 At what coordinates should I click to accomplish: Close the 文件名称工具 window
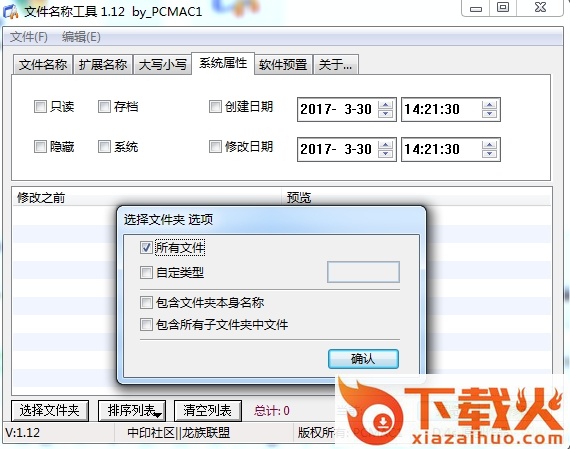541,8
